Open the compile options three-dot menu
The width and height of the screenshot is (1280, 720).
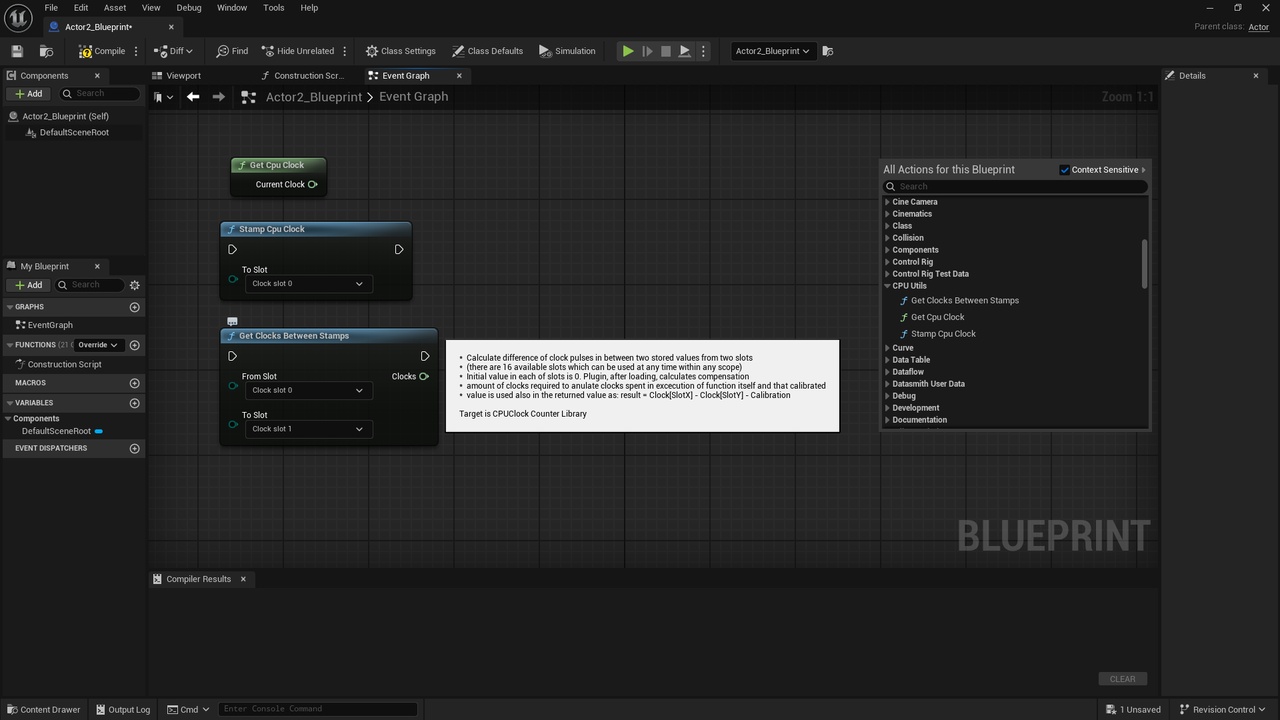pos(136,51)
